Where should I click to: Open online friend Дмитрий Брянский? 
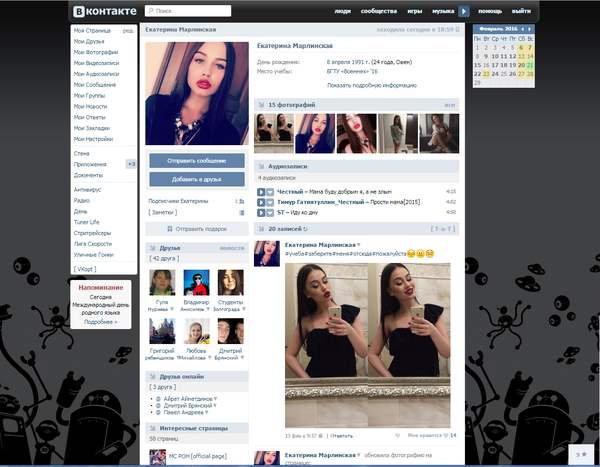coord(188,406)
